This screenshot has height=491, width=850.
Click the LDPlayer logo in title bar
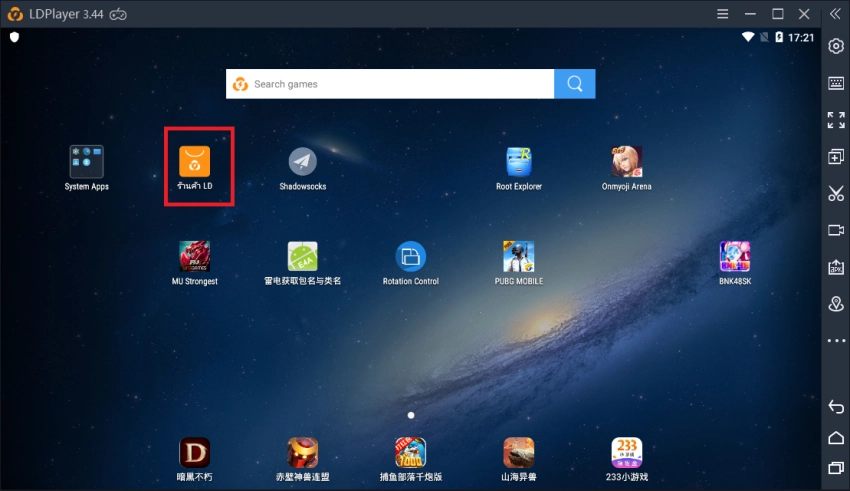pyautogui.click(x=15, y=14)
